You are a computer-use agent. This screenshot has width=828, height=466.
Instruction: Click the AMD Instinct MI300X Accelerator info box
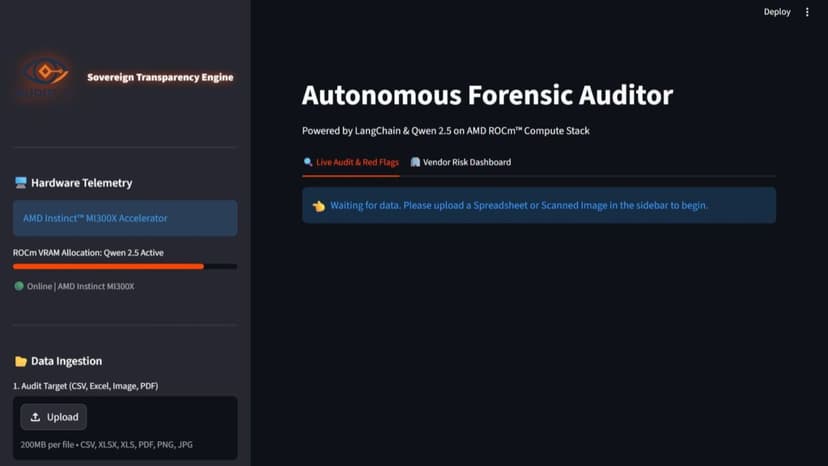[125, 218]
